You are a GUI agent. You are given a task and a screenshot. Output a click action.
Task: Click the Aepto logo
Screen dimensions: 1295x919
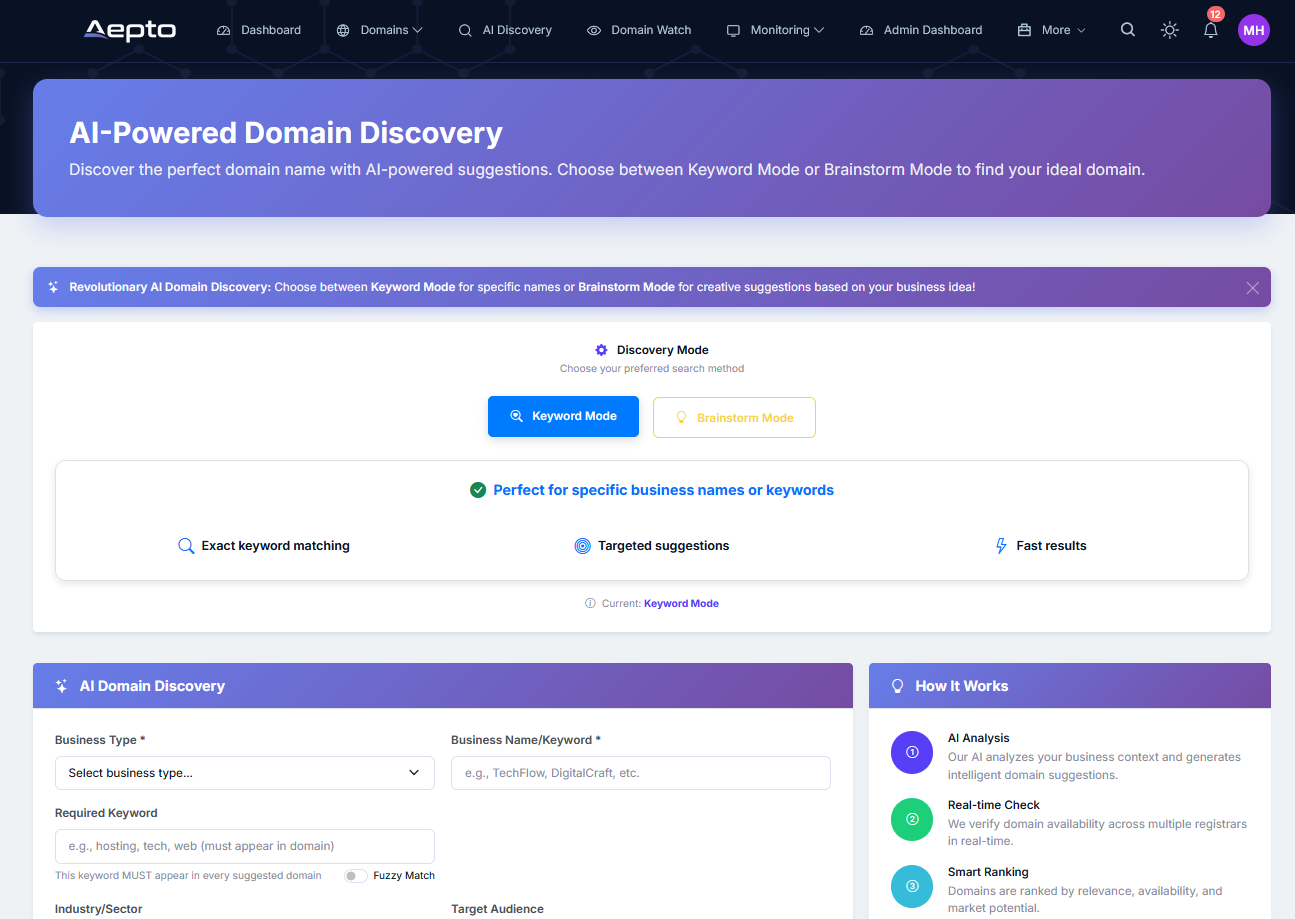(x=129, y=30)
